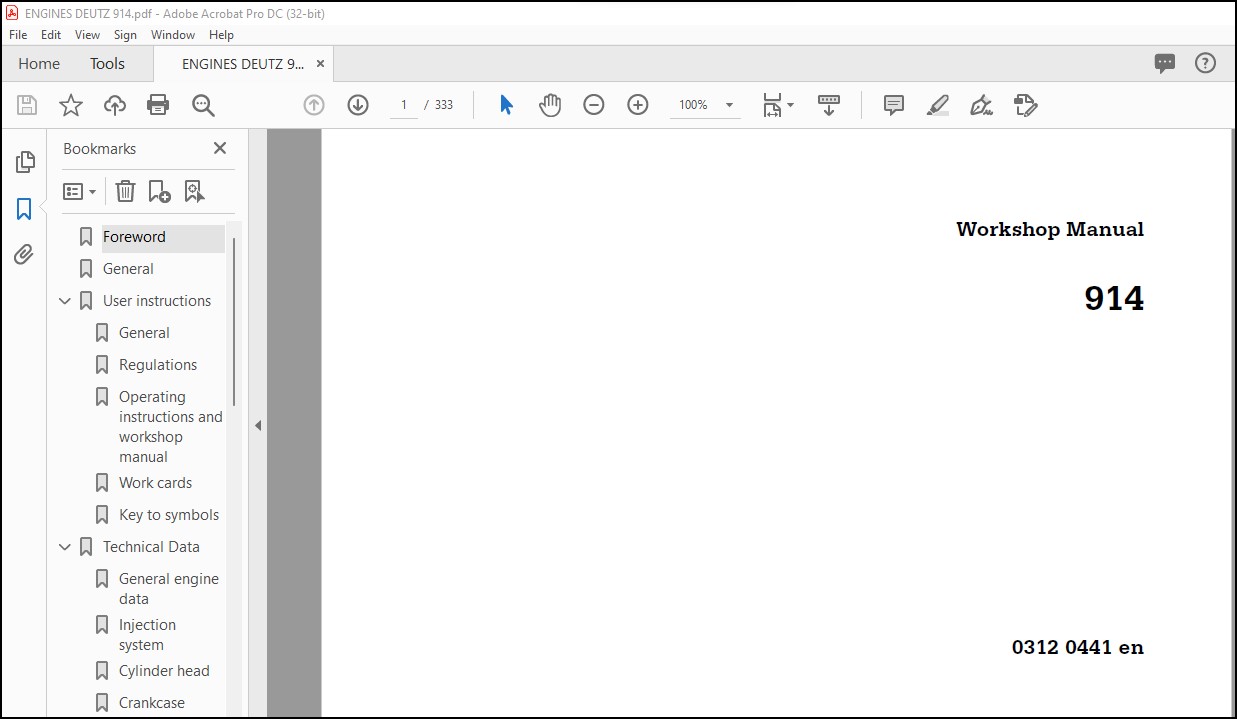The width and height of the screenshot is (1237, 719).
Task: Open page thumbnails panel
Action: [x=25, y=162]
